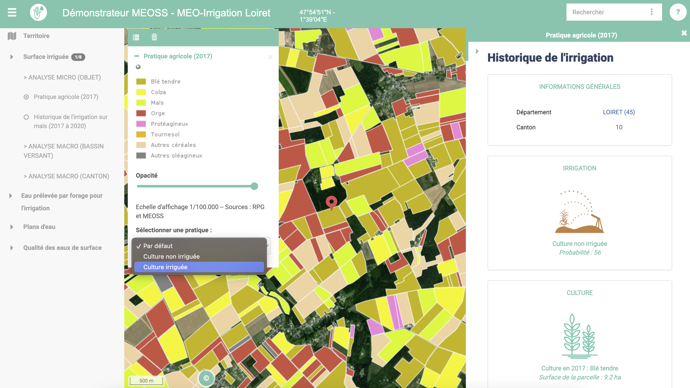
Task: Click LOIRET (45) department link
Action: (619, 112)
